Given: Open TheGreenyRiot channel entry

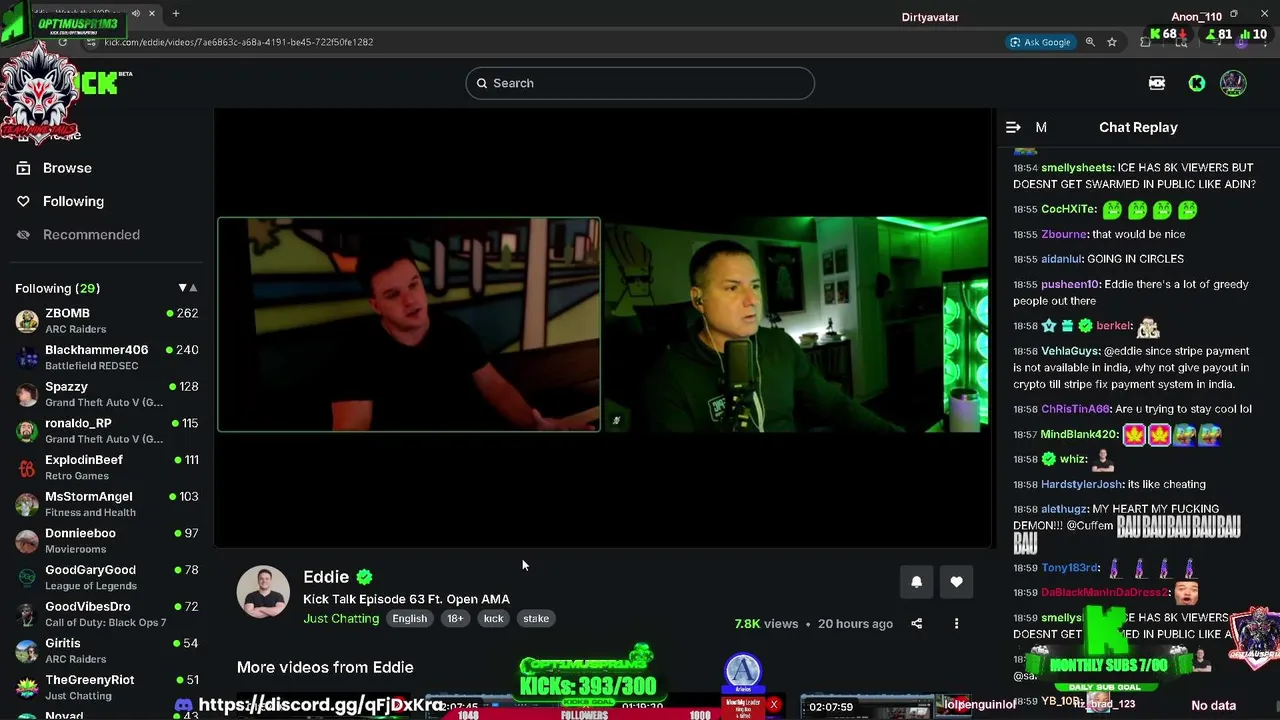Looking at the screenshot, I should pos(106,687).
